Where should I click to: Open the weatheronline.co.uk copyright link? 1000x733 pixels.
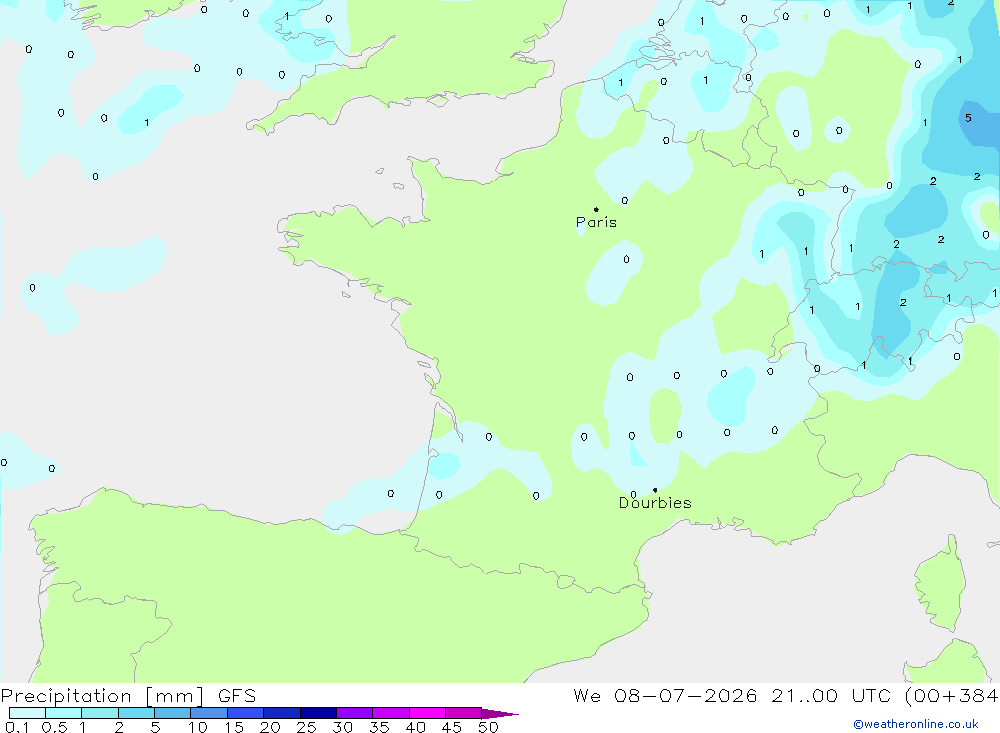(x=916, y=724)
